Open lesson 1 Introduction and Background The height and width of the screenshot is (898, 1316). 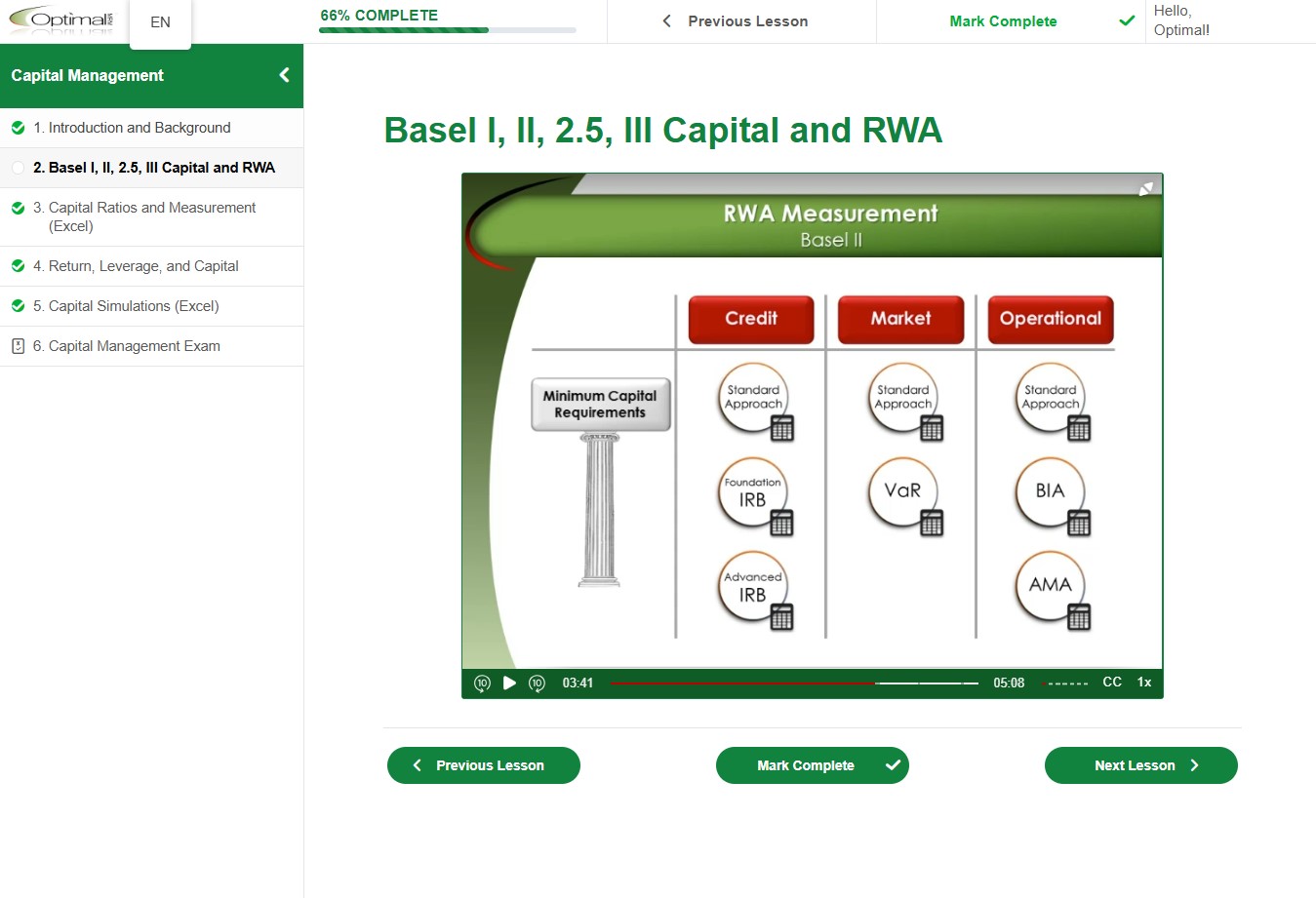pos(140,128)
